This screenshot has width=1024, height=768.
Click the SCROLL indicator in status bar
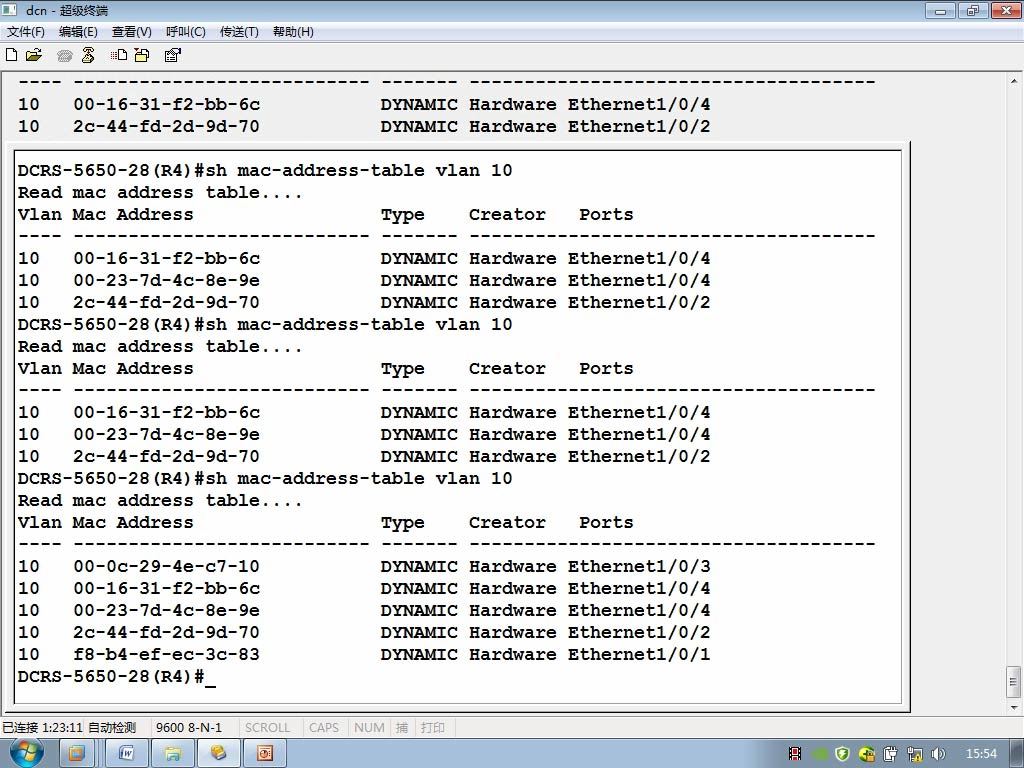[267, 727]
